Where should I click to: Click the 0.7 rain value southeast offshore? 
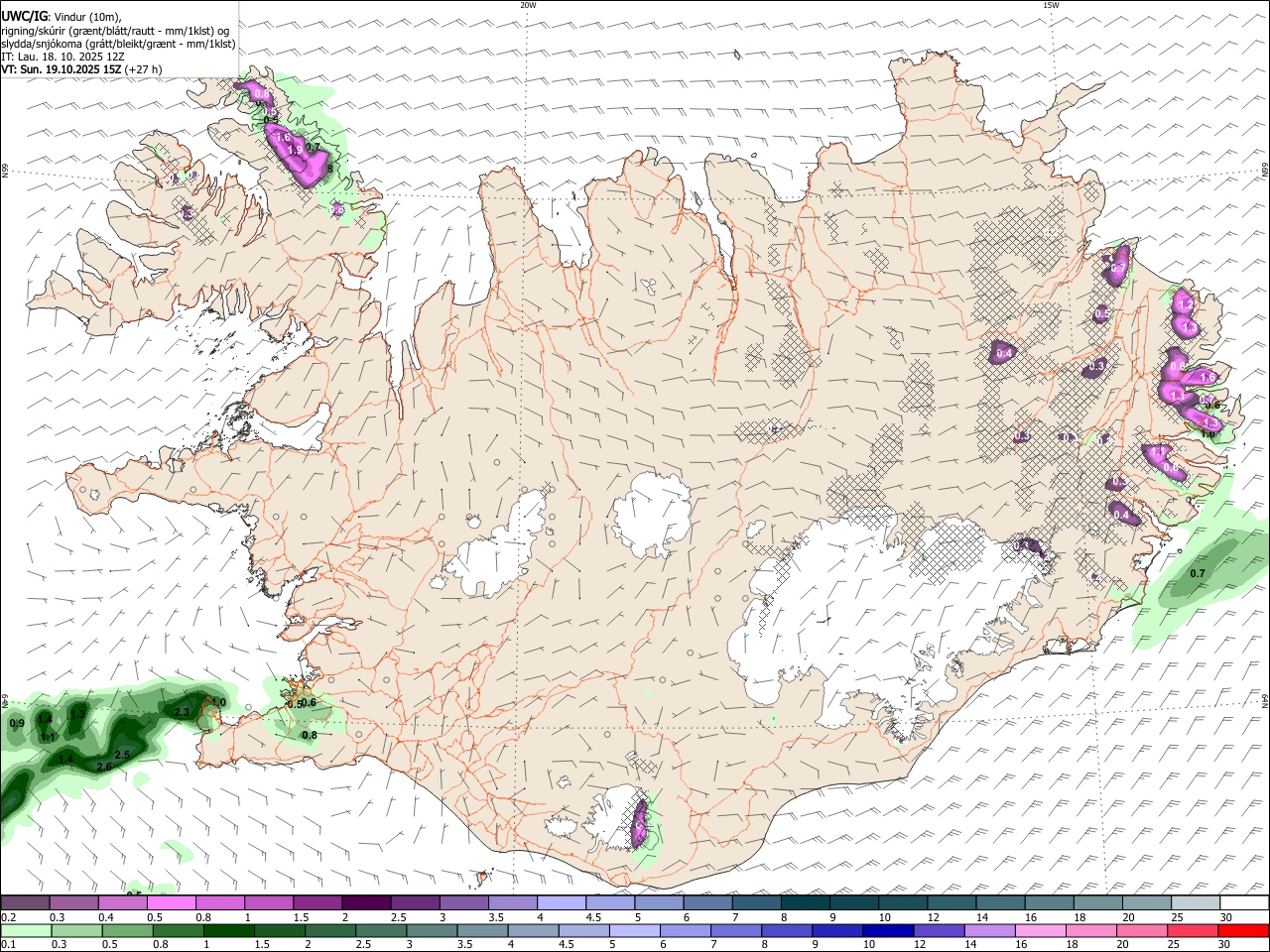pyautogui.click(x=1198, y=573)
